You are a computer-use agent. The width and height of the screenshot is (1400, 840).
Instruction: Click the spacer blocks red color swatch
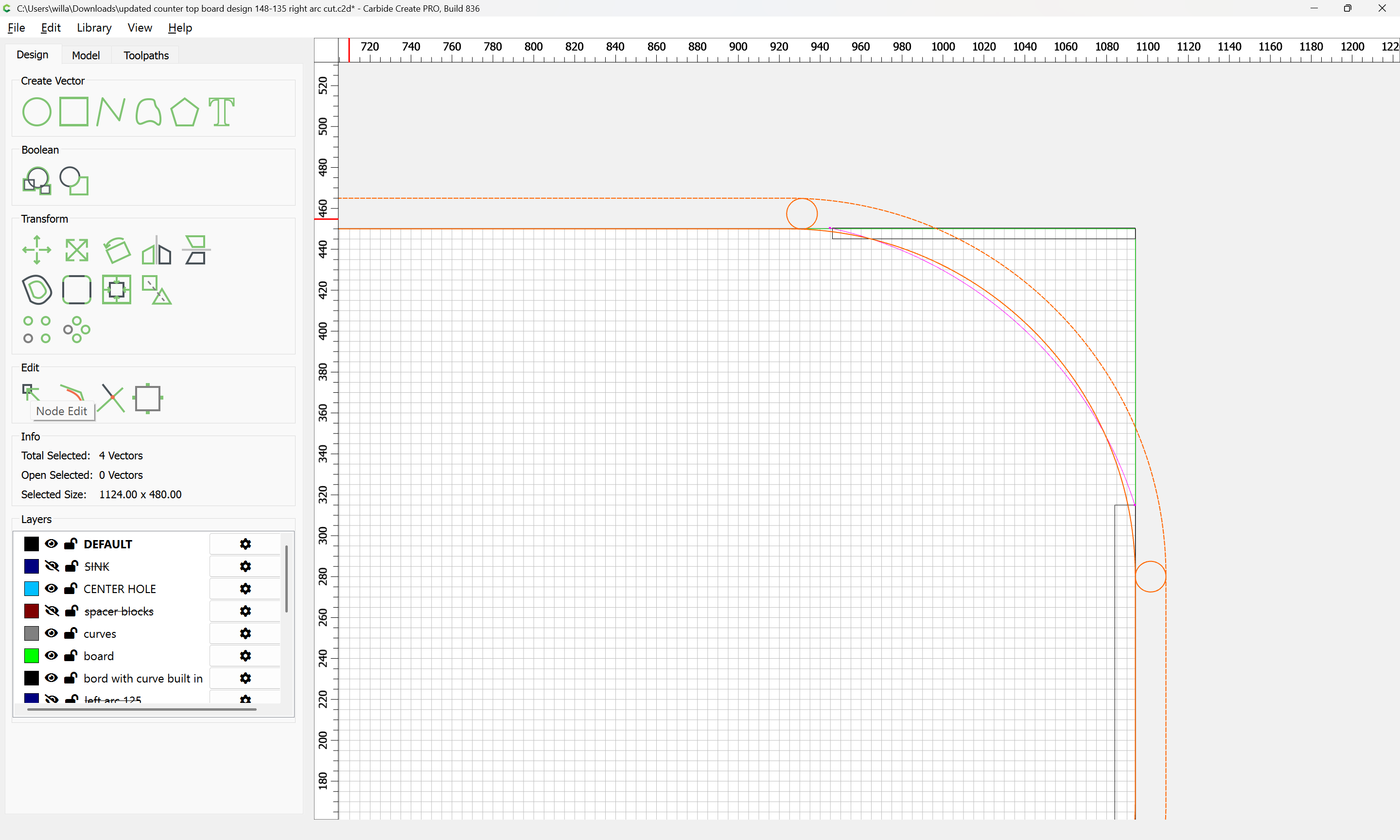pos(32,612)
